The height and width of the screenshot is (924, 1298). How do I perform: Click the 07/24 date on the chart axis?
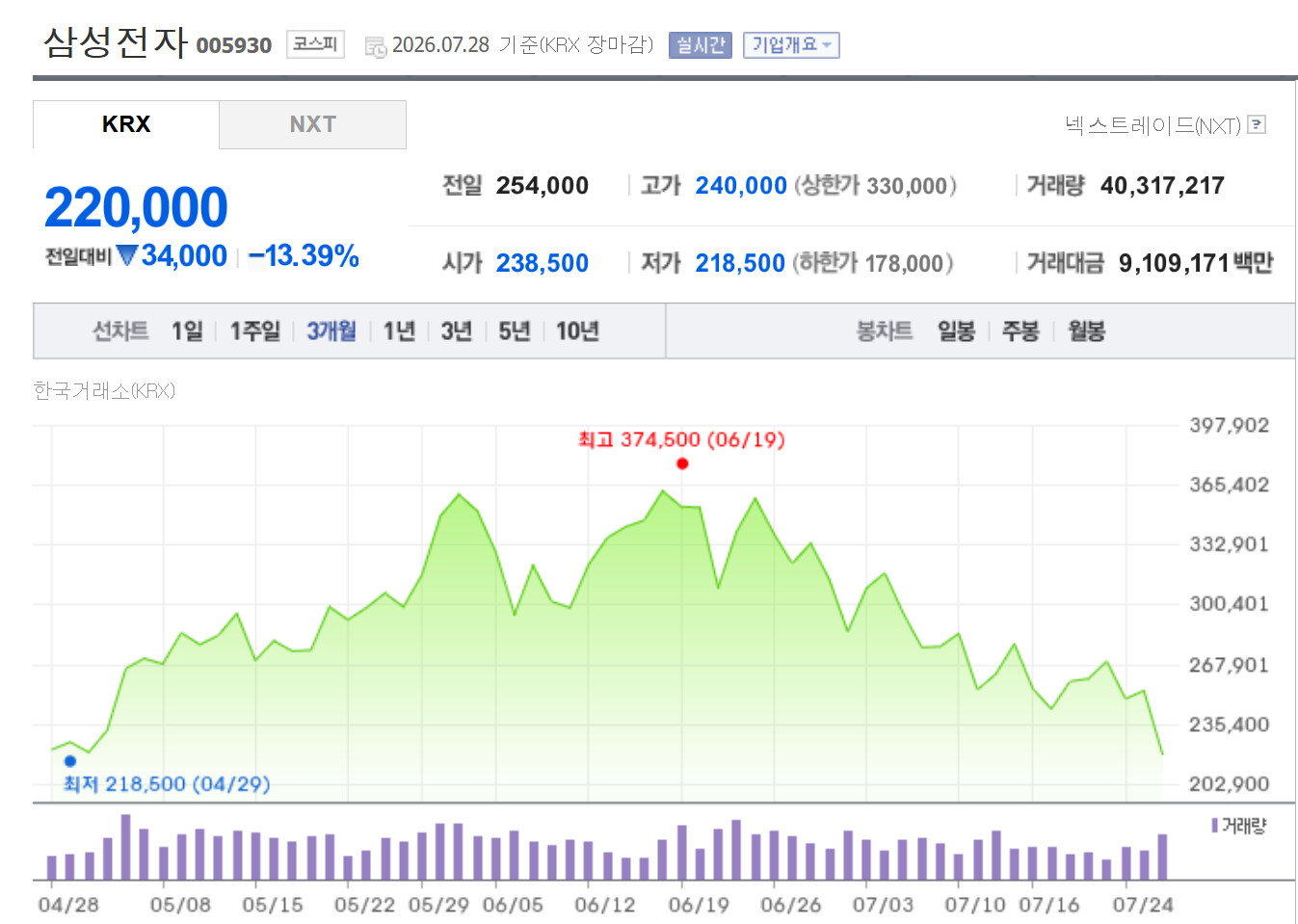tap(1143, 905)
